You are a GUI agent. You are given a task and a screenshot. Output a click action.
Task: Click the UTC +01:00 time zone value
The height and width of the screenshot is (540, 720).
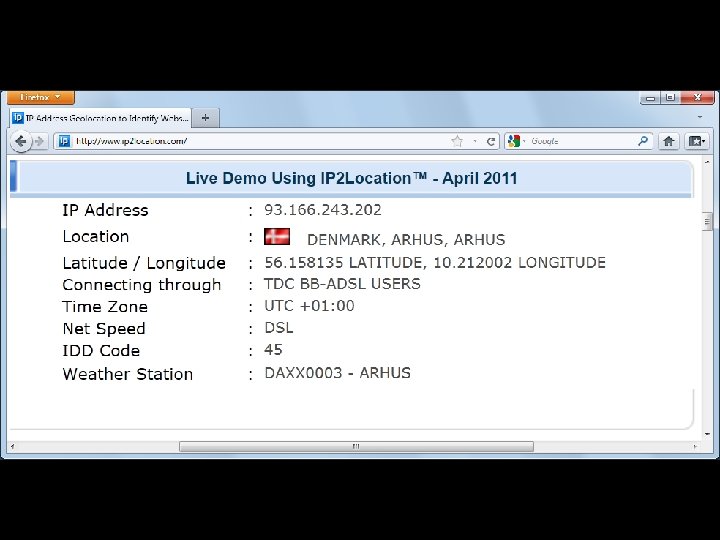click(x=309, y=306)
